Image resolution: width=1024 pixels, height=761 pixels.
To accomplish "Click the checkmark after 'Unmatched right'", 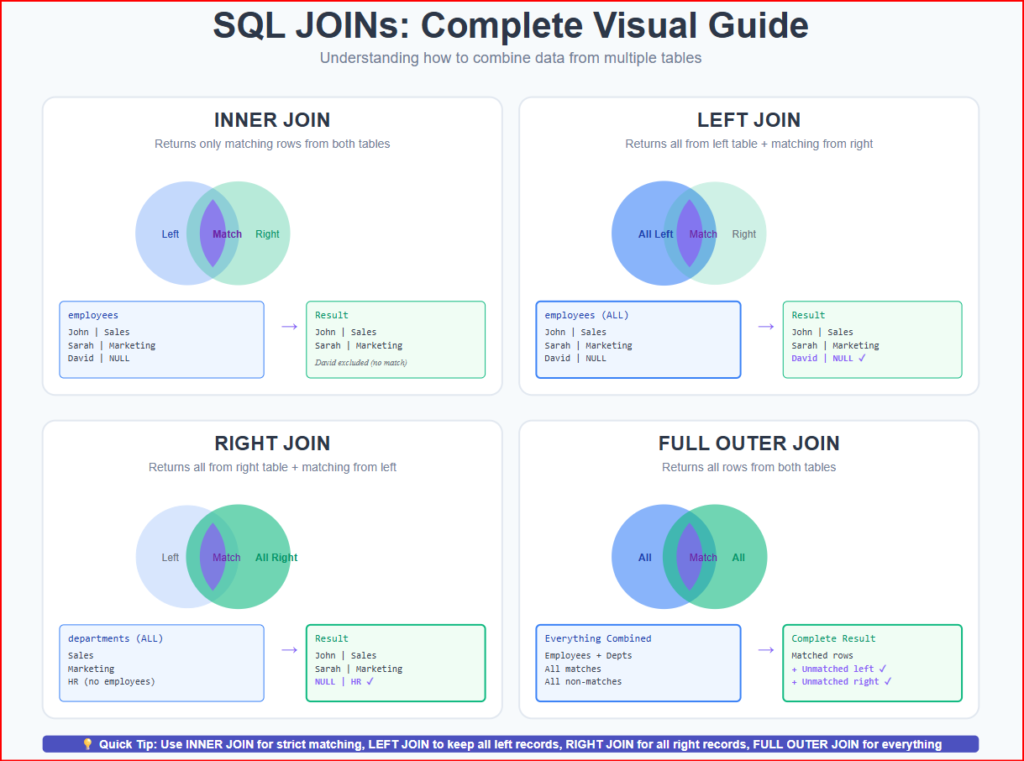I will pyautogui.click(x=888, y=681).
